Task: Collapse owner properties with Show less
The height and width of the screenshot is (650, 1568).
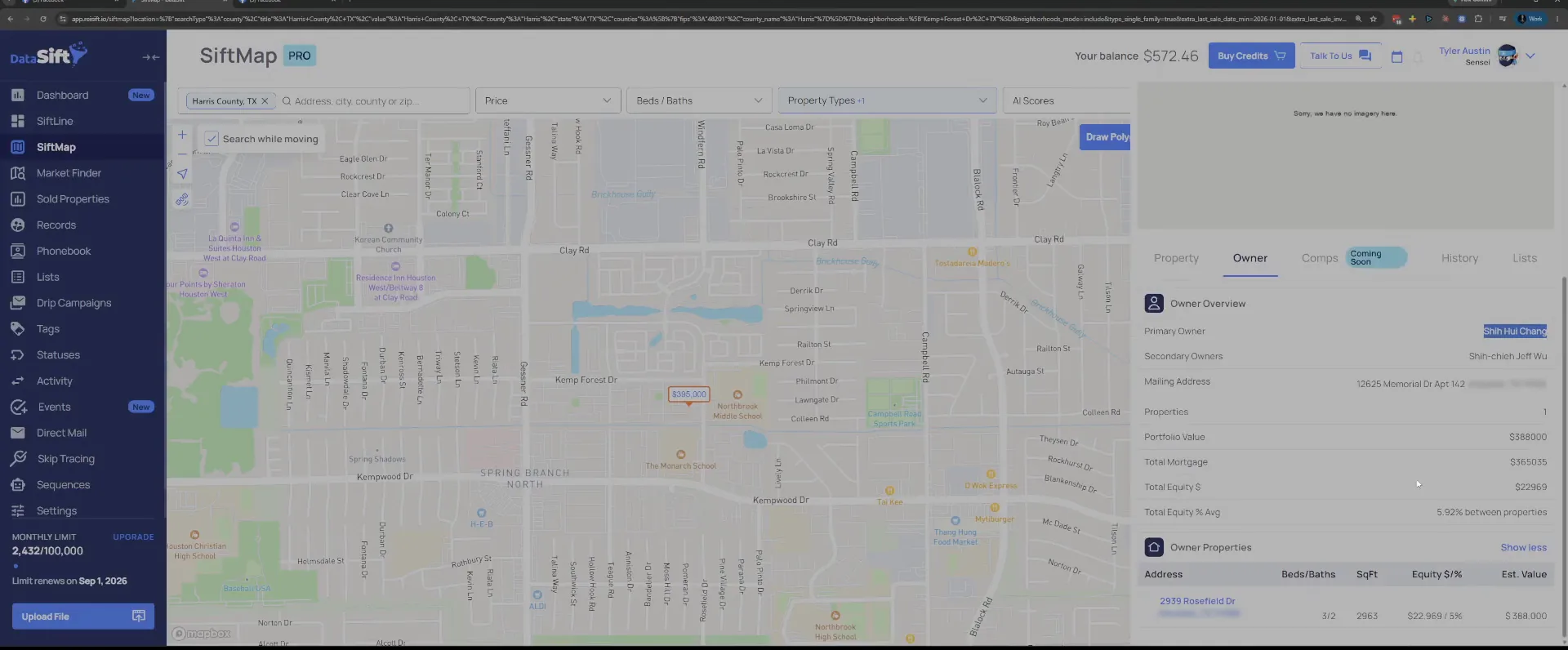Action: pyautogui.click(x=1523, y=548)
